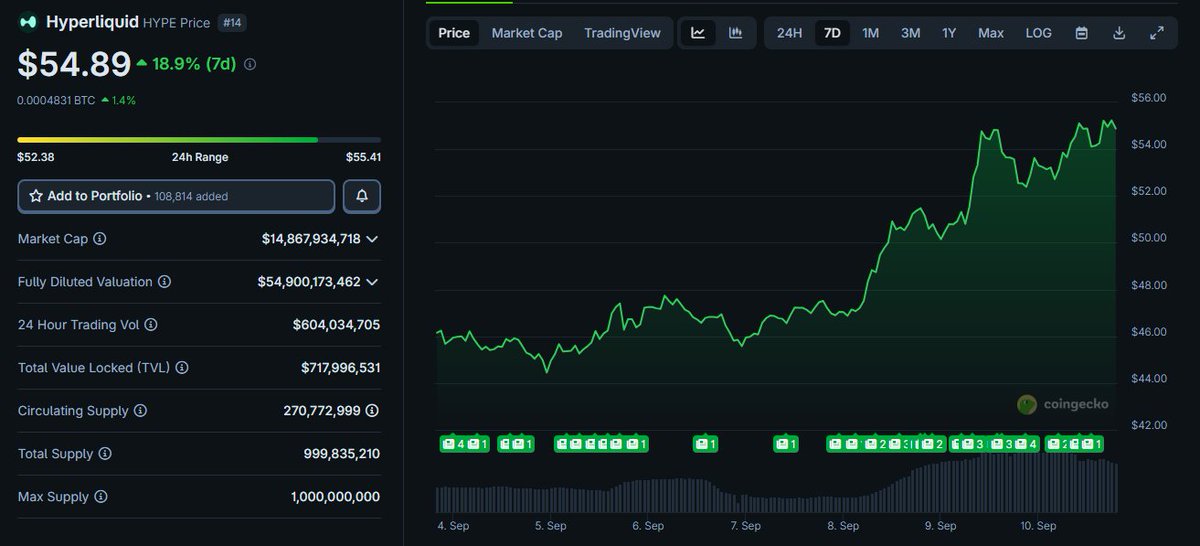Open the chart calendar date picker
The image size is (1200, 546).
(1081, 33)
